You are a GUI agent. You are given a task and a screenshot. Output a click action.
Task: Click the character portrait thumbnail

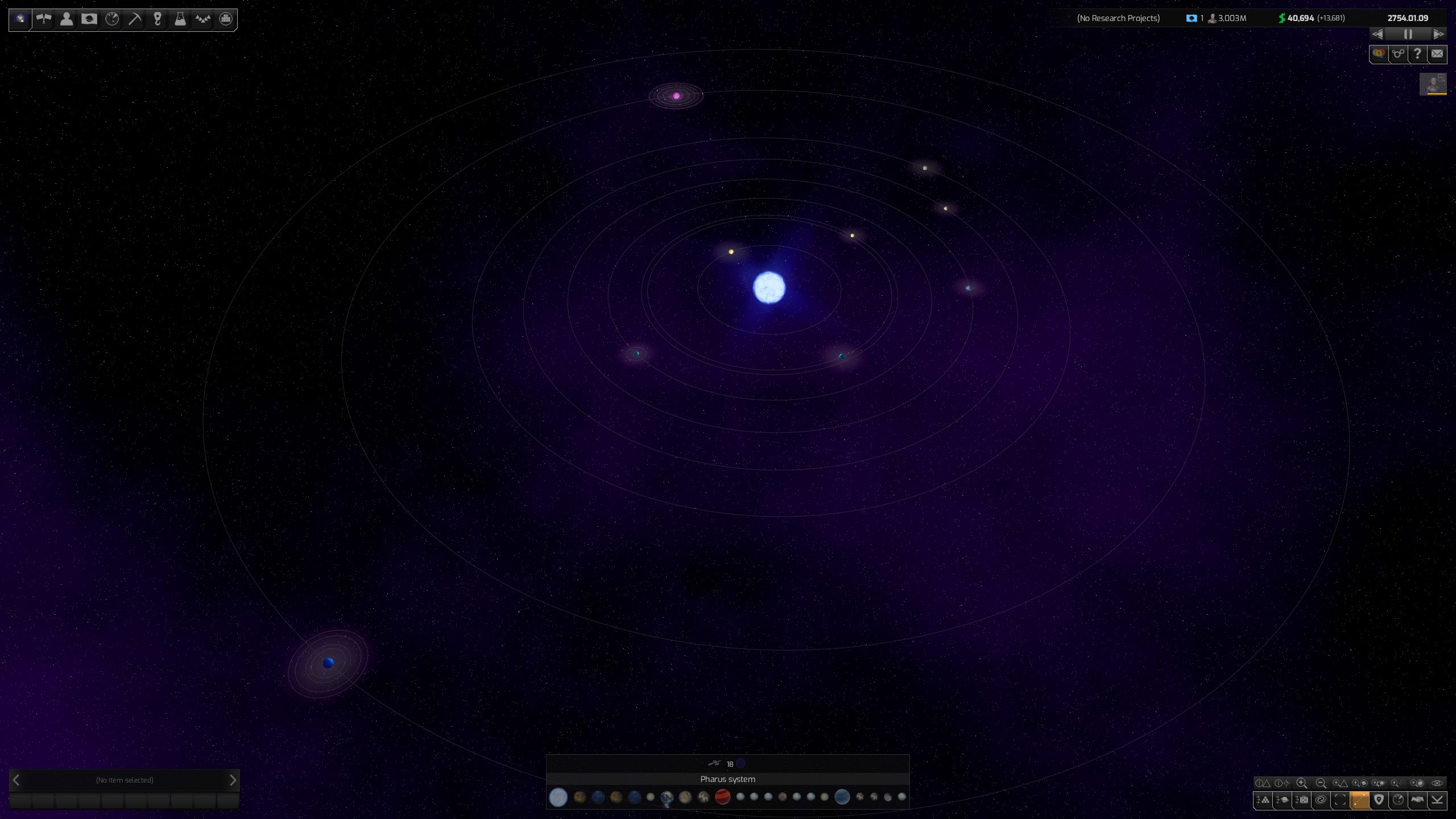click(x=1433, y=84)
